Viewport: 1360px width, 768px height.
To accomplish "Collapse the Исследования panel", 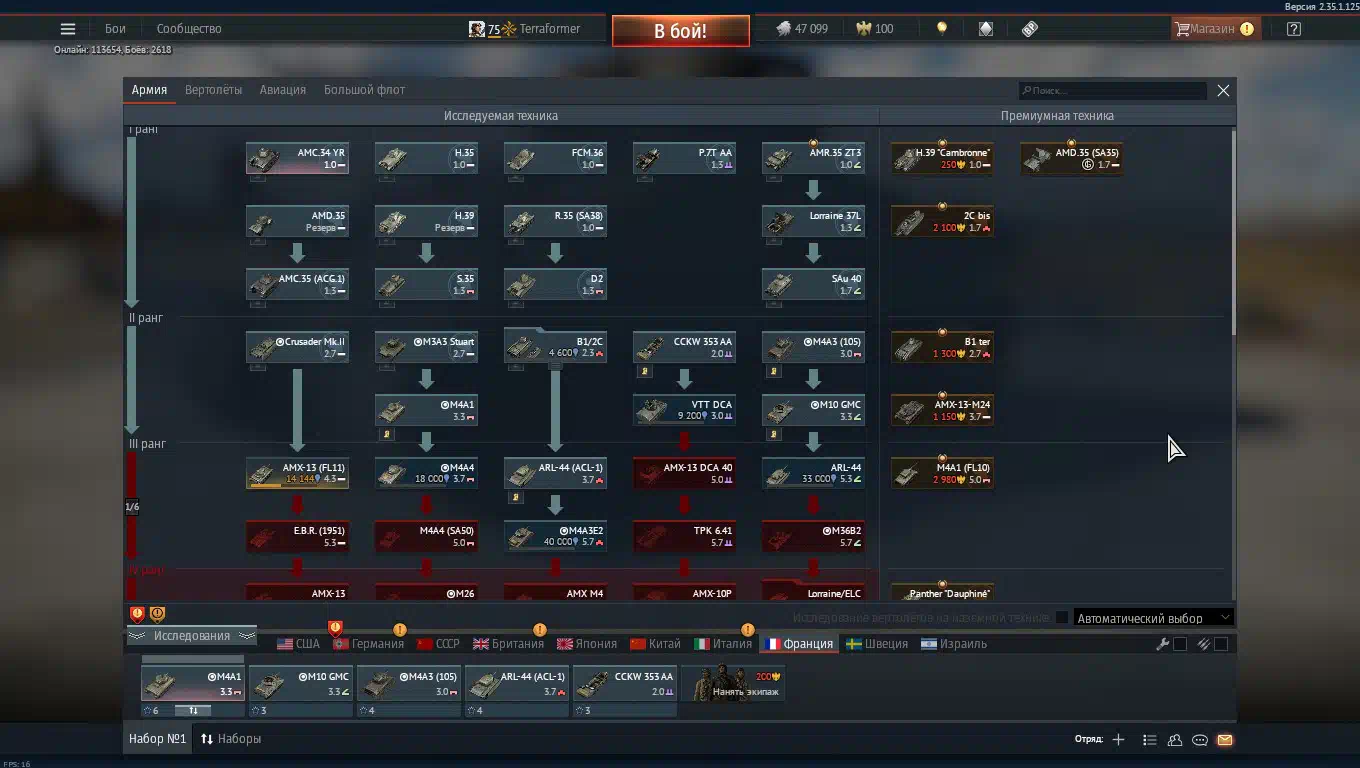I will [x=192, y=636].
